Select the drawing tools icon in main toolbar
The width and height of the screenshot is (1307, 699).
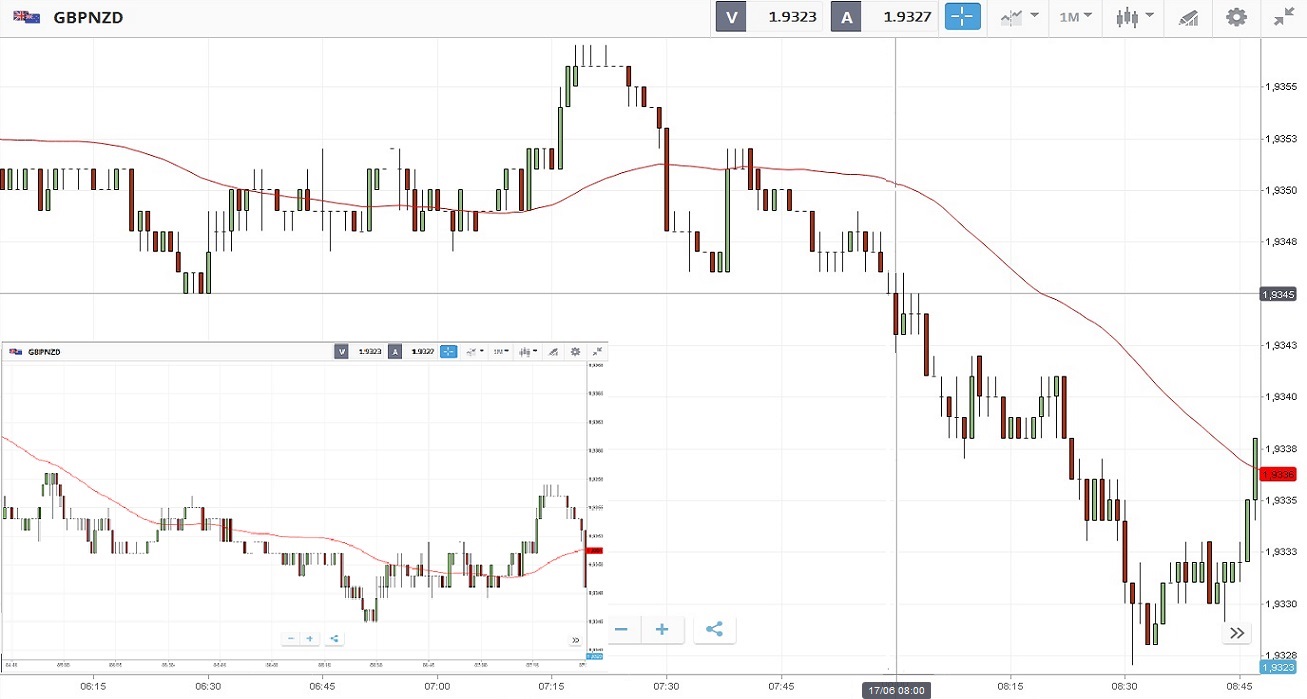pyautogui.click(x=1188, y=17)
